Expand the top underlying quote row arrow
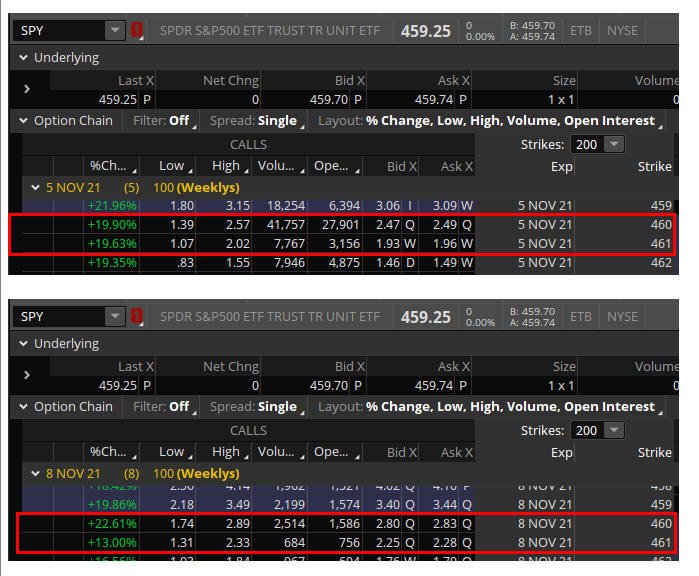 (x=27, y=89)
